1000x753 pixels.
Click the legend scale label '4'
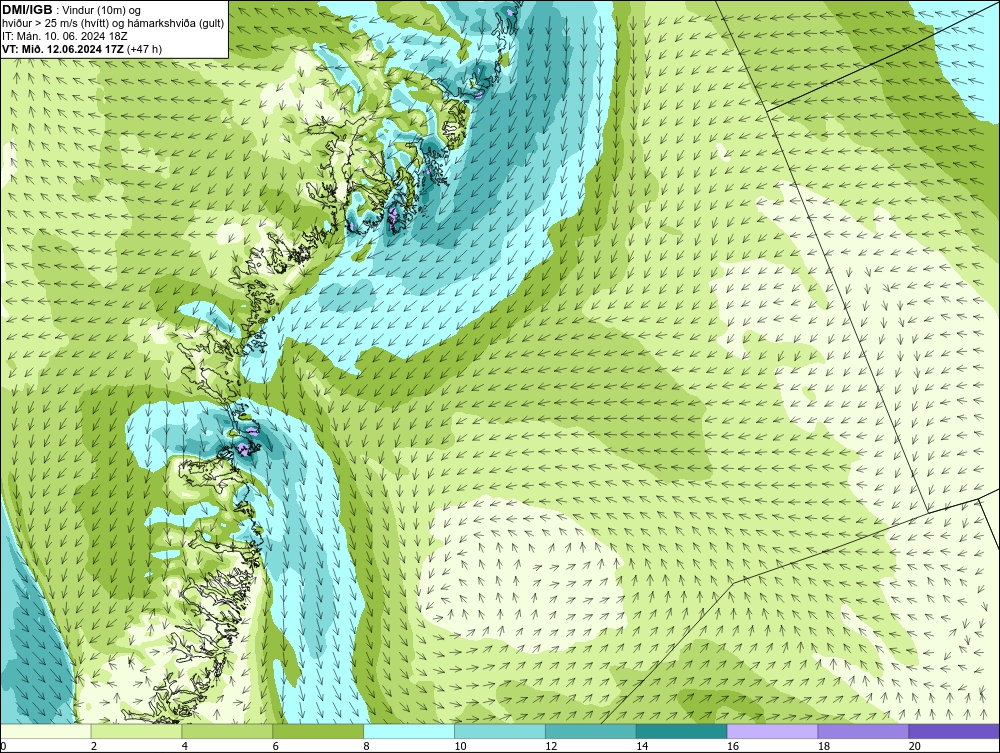[185, 746]
